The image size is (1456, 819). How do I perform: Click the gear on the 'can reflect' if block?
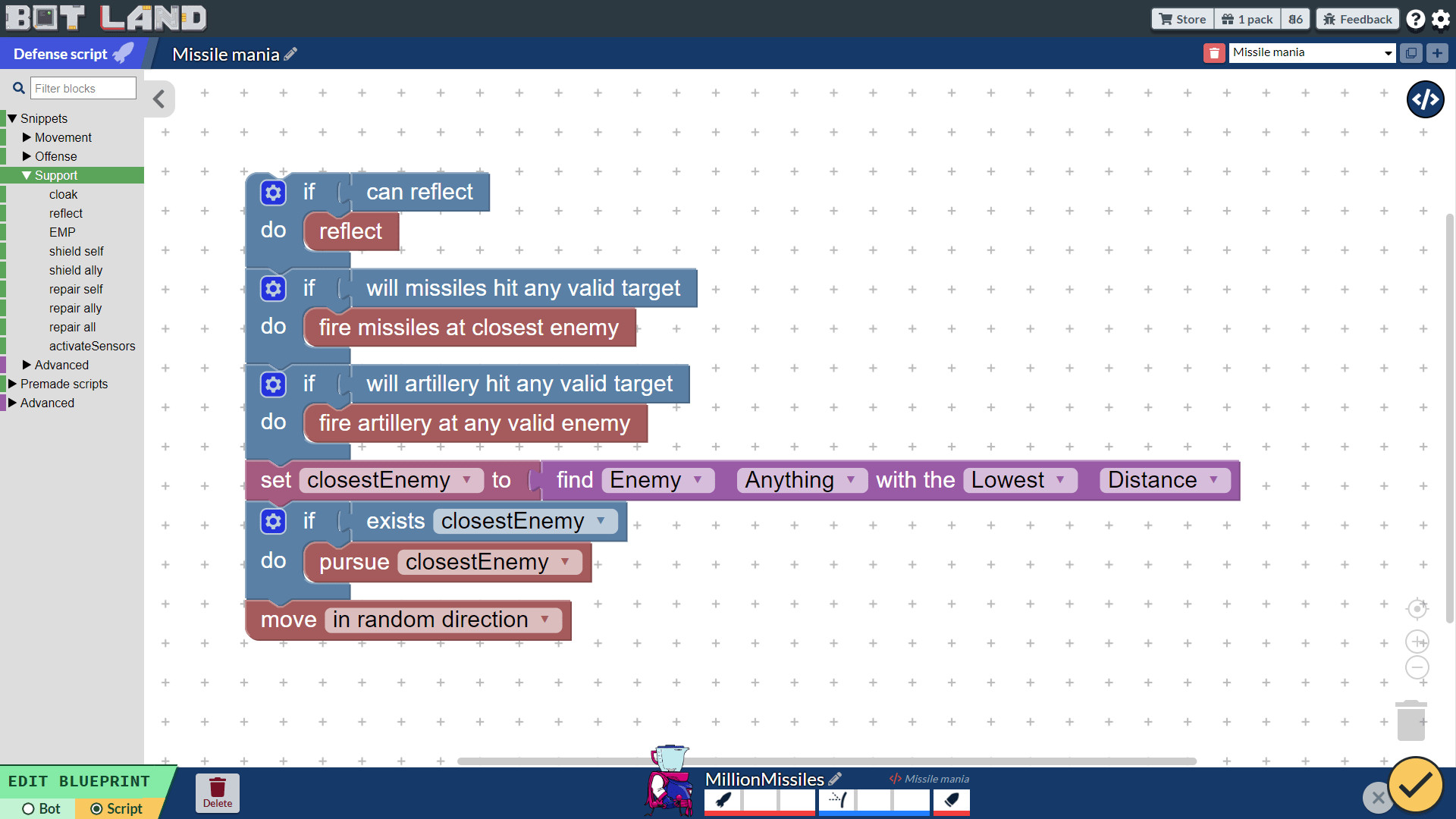coord(273,192)
